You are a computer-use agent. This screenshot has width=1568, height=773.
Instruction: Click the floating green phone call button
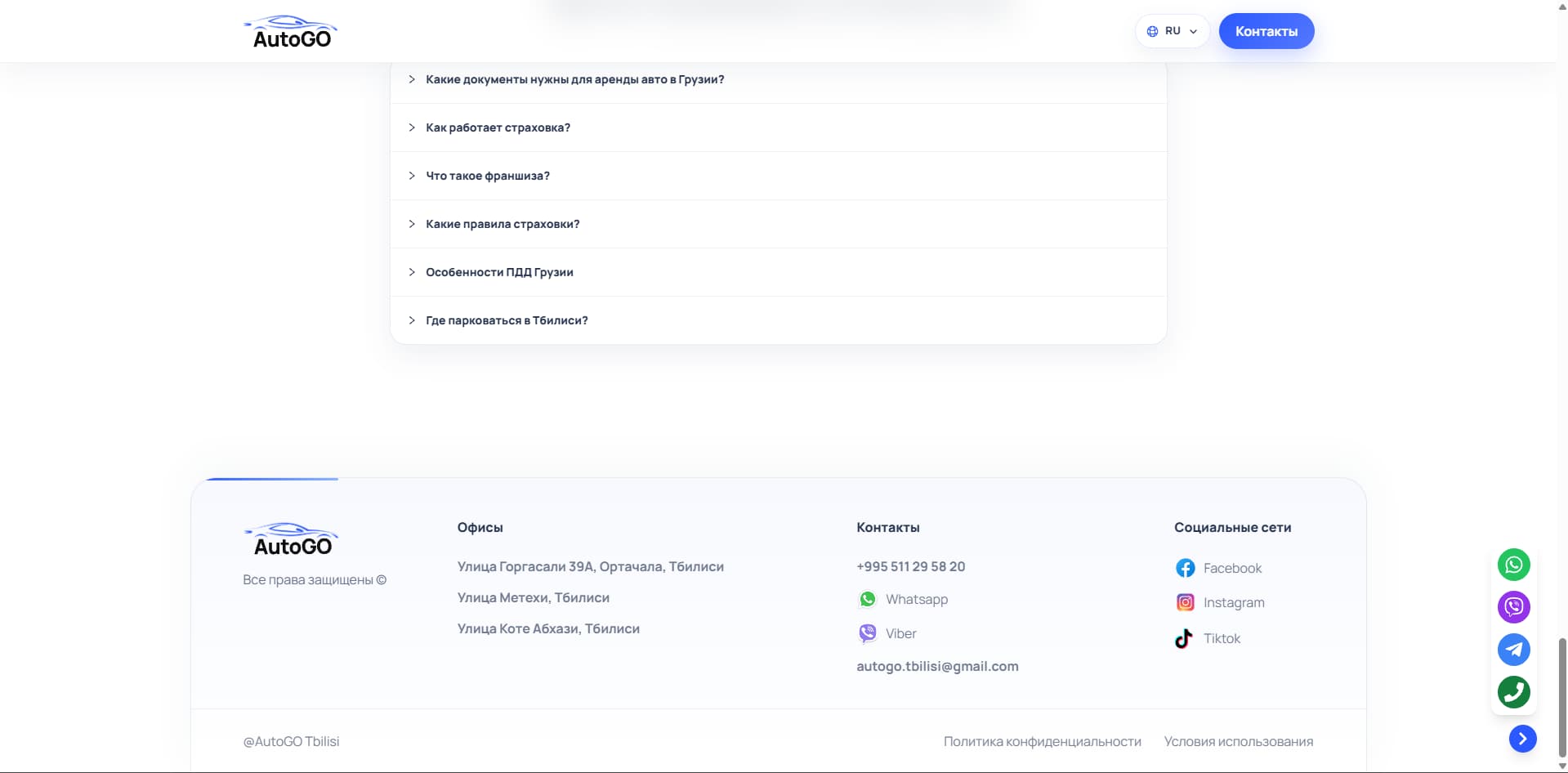[x=1513, y=692]
